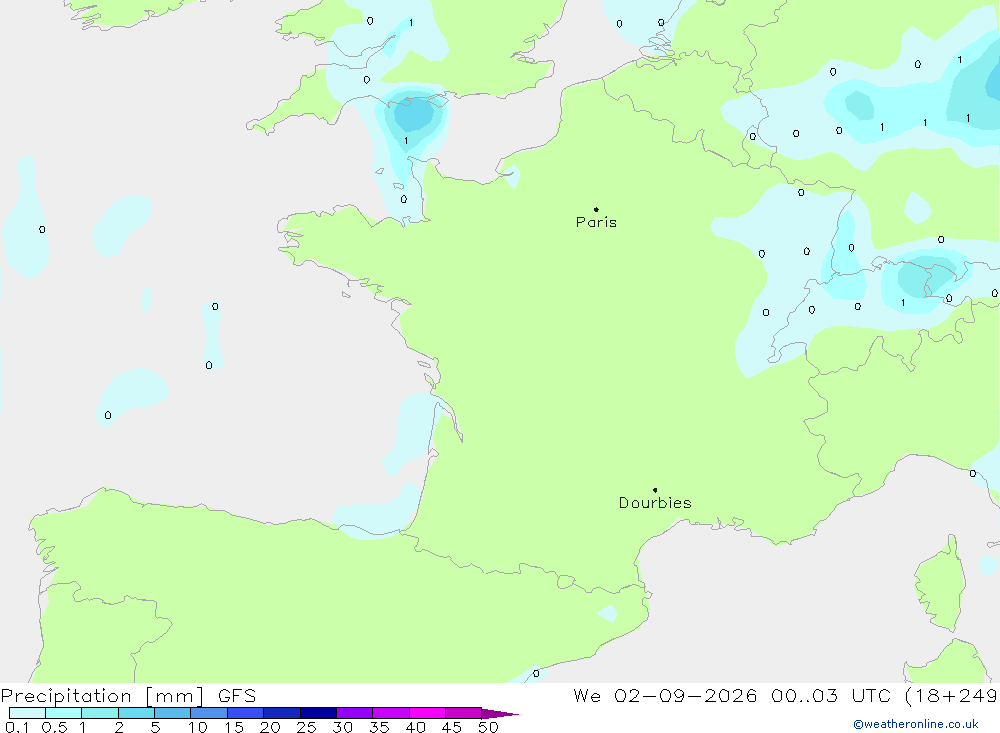
Task: Select the Dourbies map label
Action: [655, 503]
